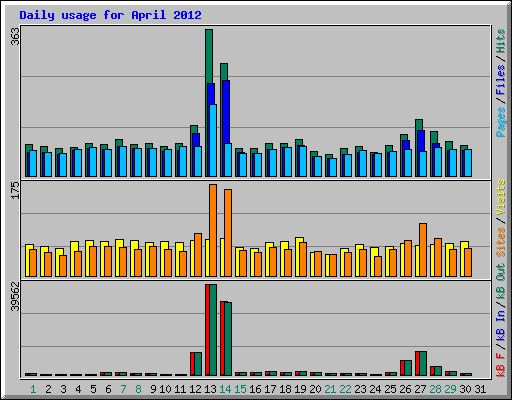Click the light blue Pages bar for day 13

pos(213,140)
